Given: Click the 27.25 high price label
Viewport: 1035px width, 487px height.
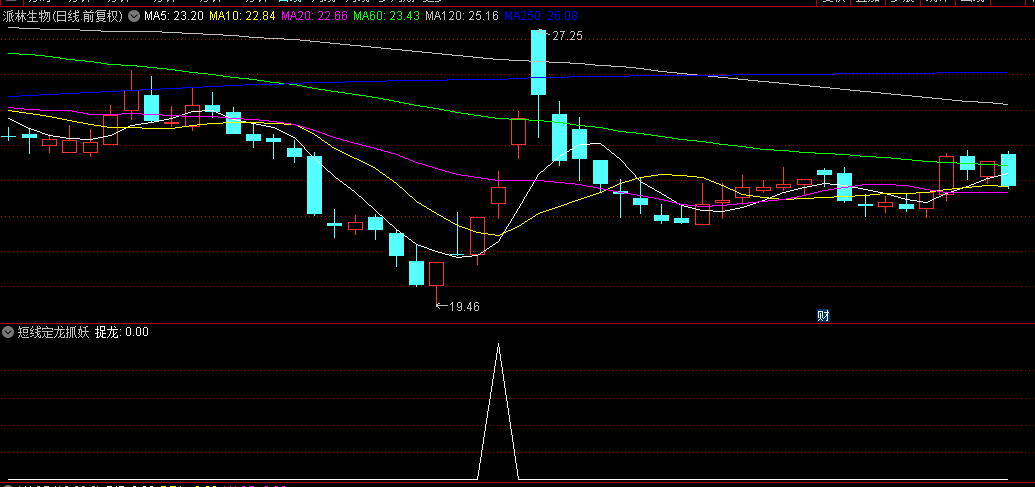Looking at the screenshot, I should tap(567, 36).
